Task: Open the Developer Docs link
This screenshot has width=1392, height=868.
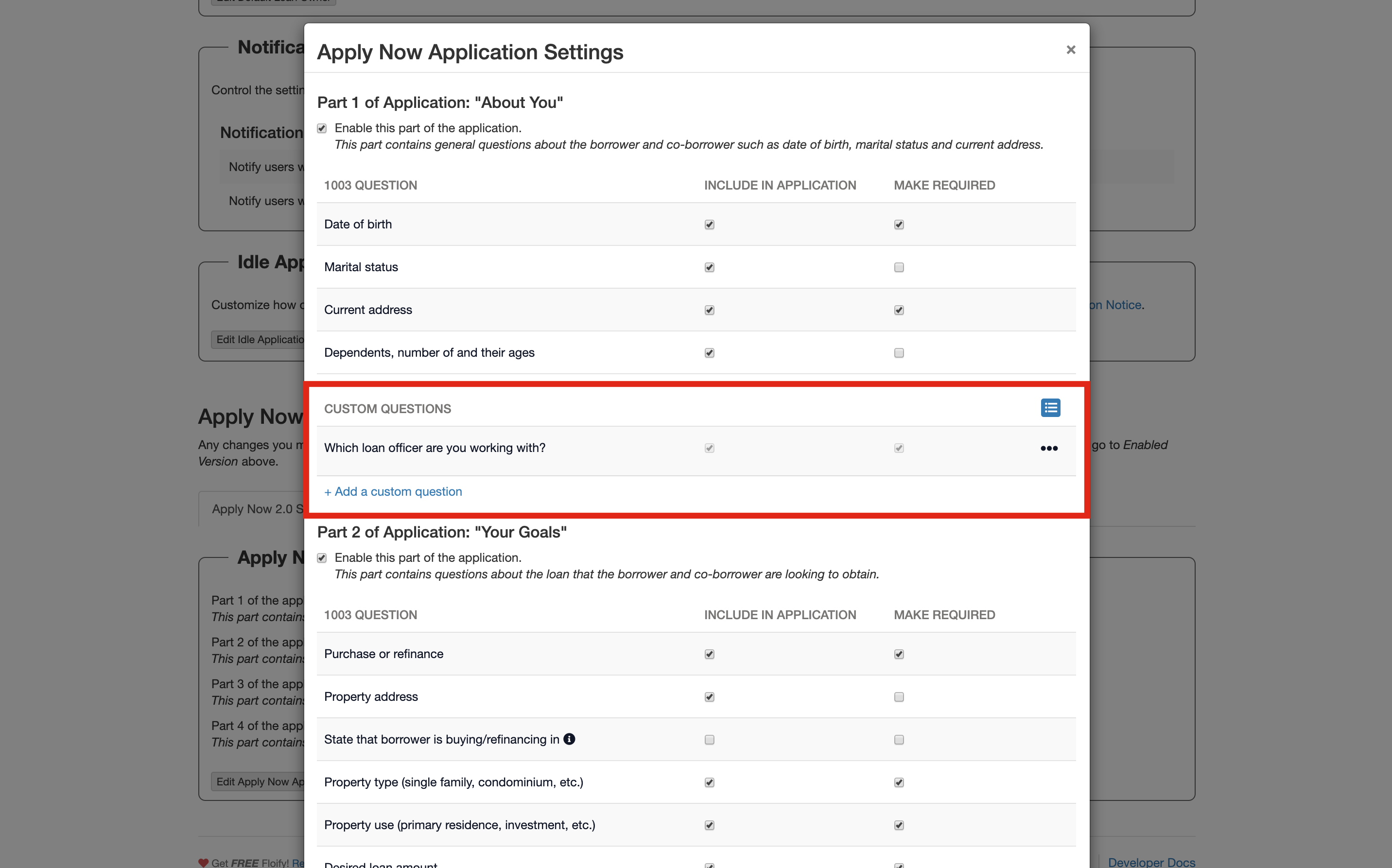Action: pyautogui.click(x=1151, y=862)
